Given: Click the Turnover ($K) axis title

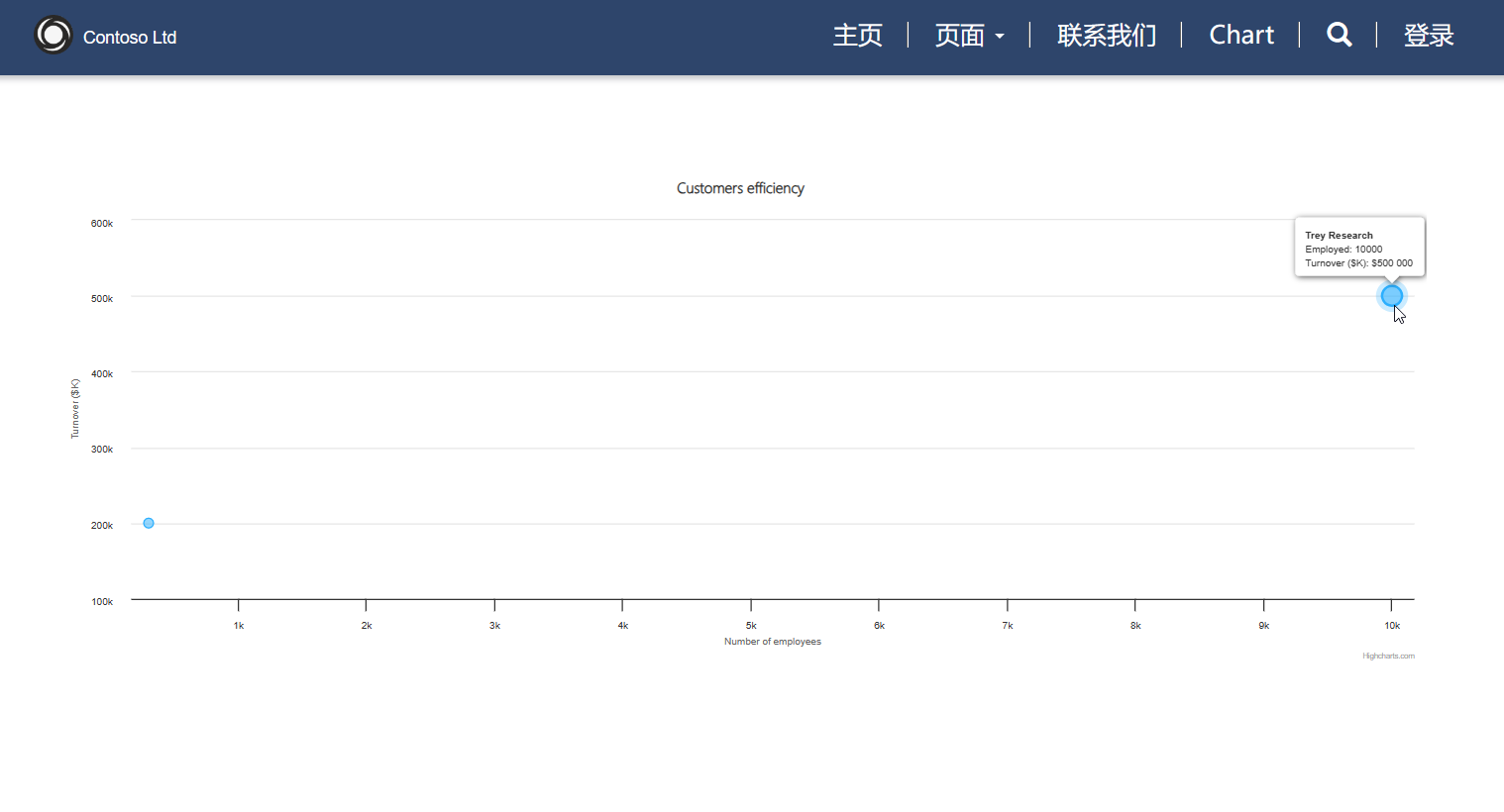Looking at the screenshot, I should [75, 408].
